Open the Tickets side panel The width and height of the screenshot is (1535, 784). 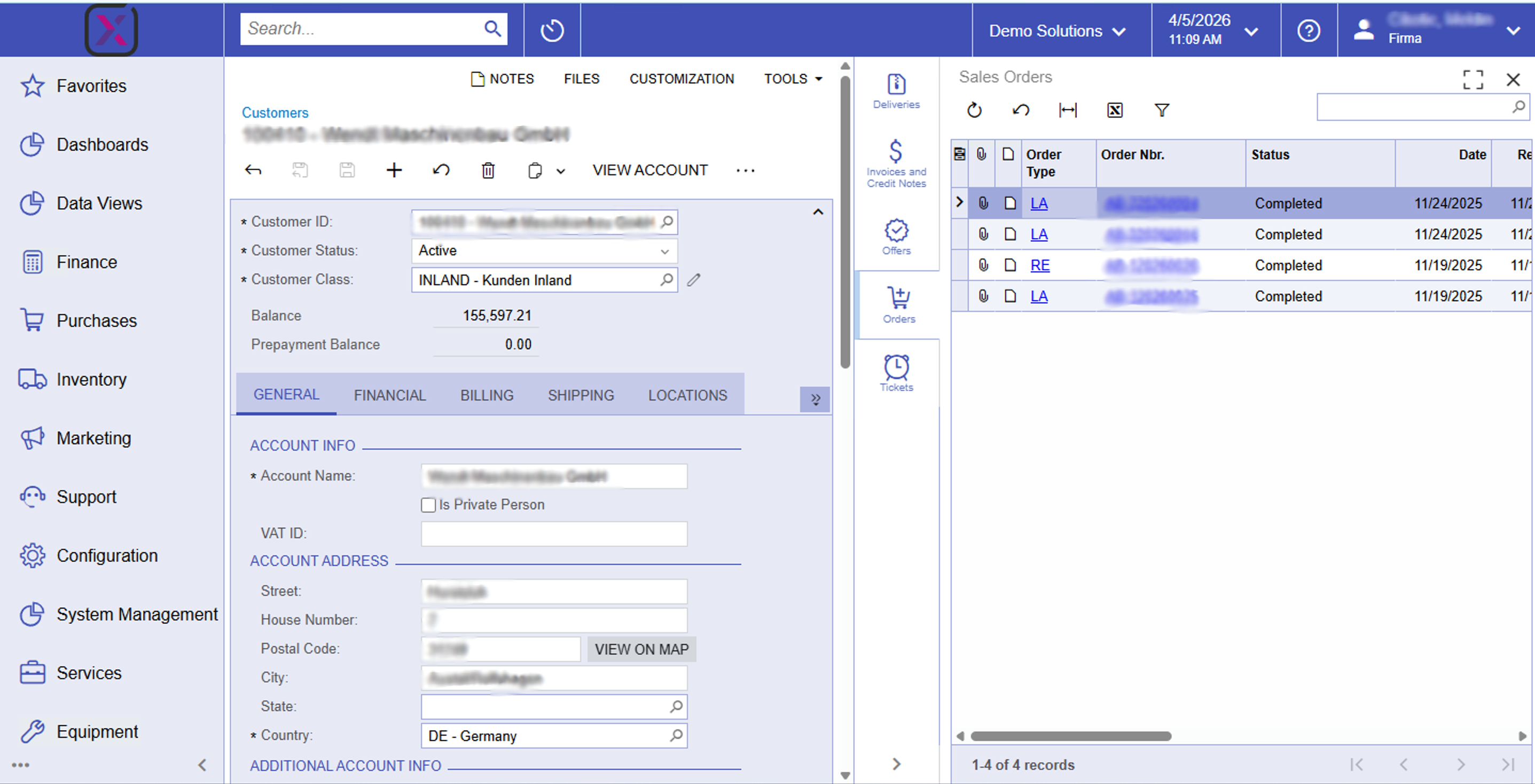[x=896, y=371]
